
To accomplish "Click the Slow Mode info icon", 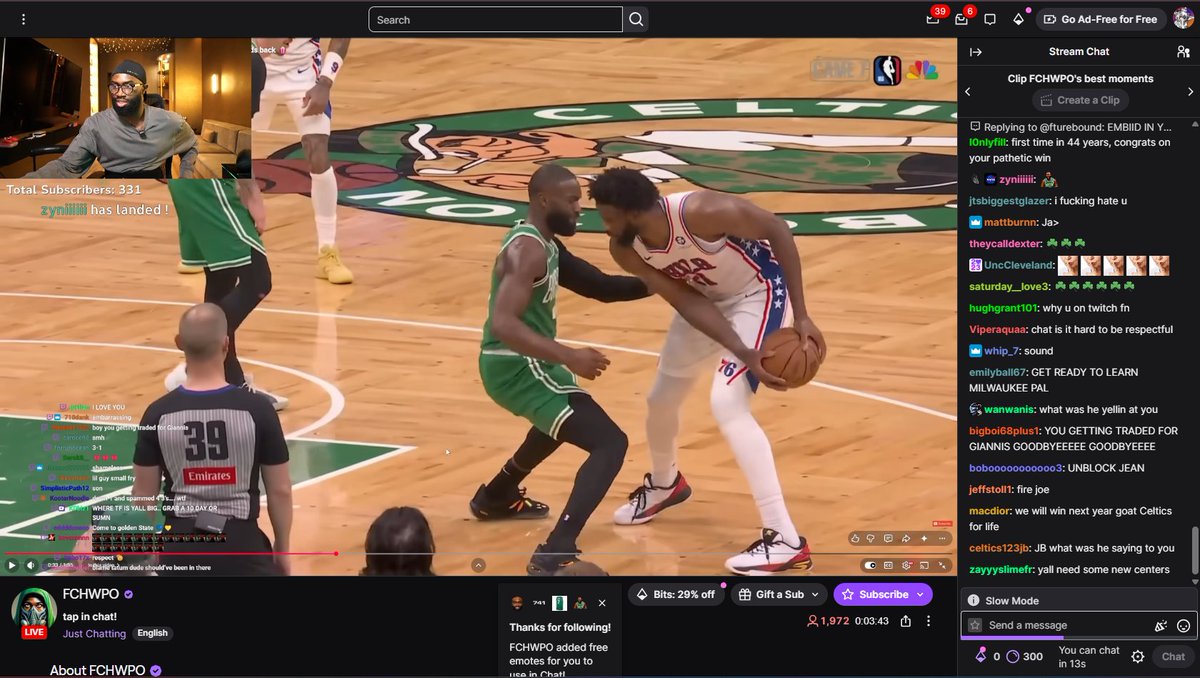I will (974, 601).
